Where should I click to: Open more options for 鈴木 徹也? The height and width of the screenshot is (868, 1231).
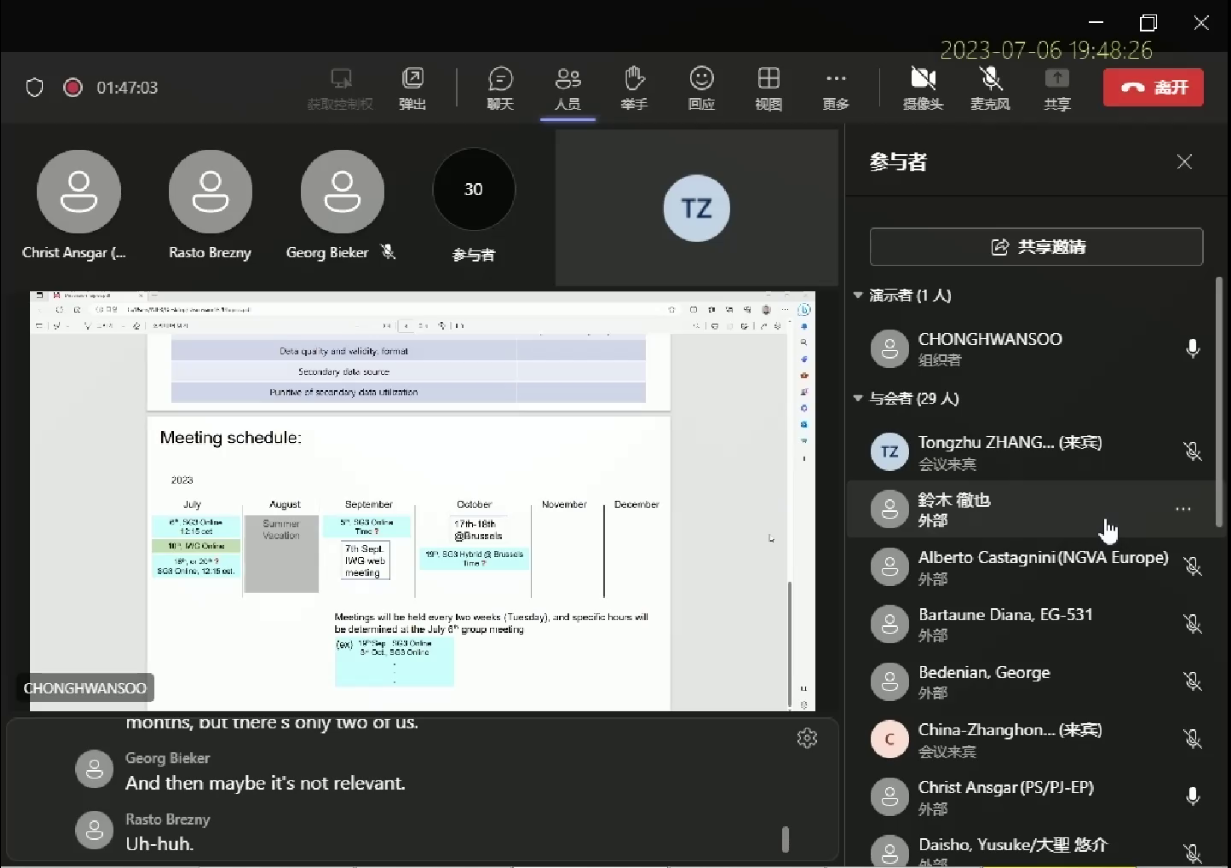[x=1183, y=509]
